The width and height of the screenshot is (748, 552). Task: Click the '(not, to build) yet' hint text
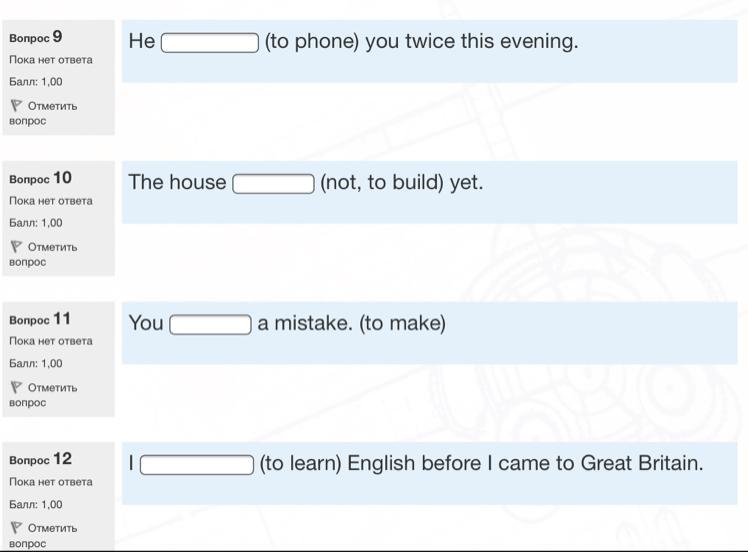[402, 183]
